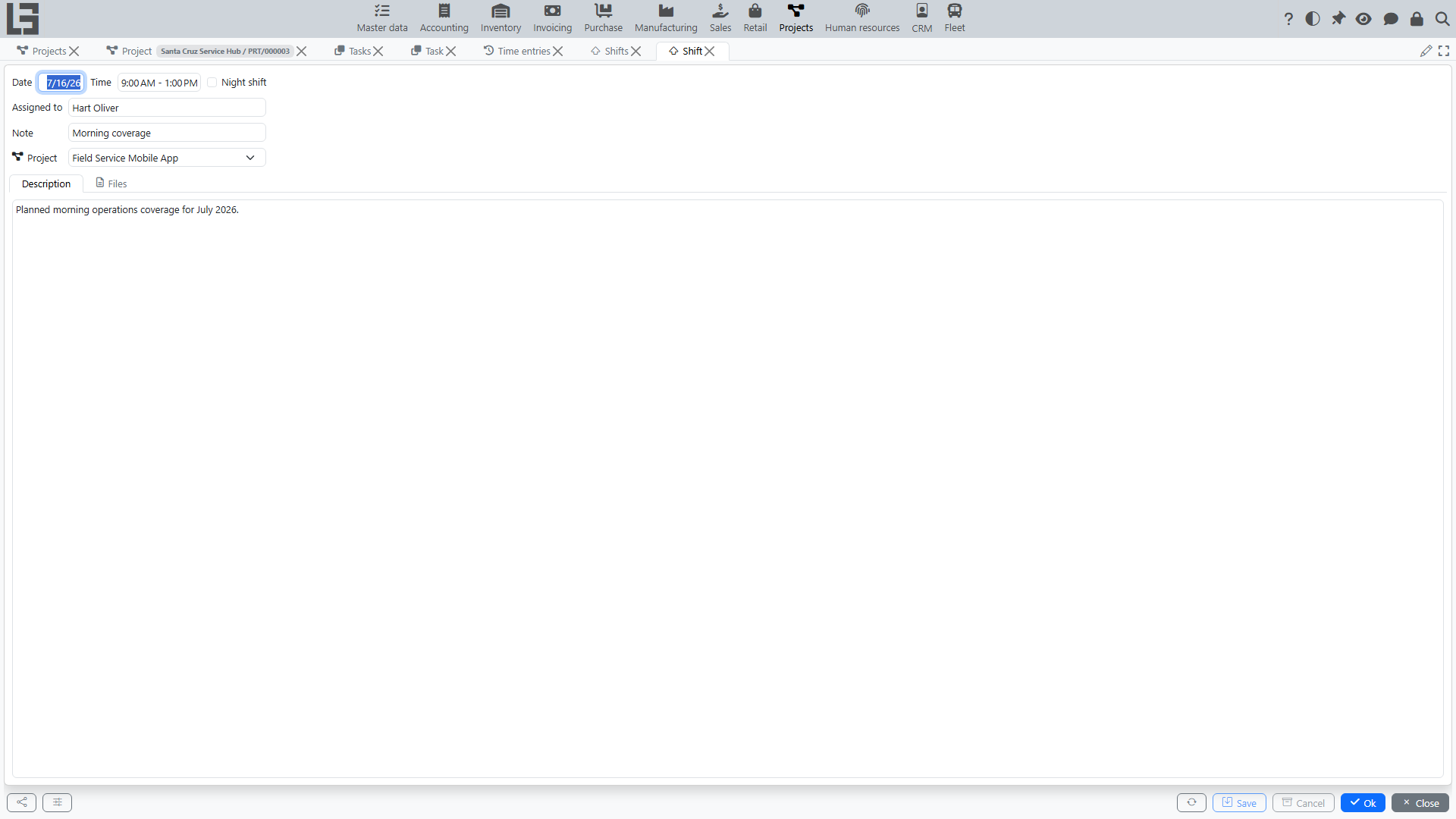Viewport: 1456px width, 819px height.
Task: Click the refresh reload button
Action: tap(1191, 802)
